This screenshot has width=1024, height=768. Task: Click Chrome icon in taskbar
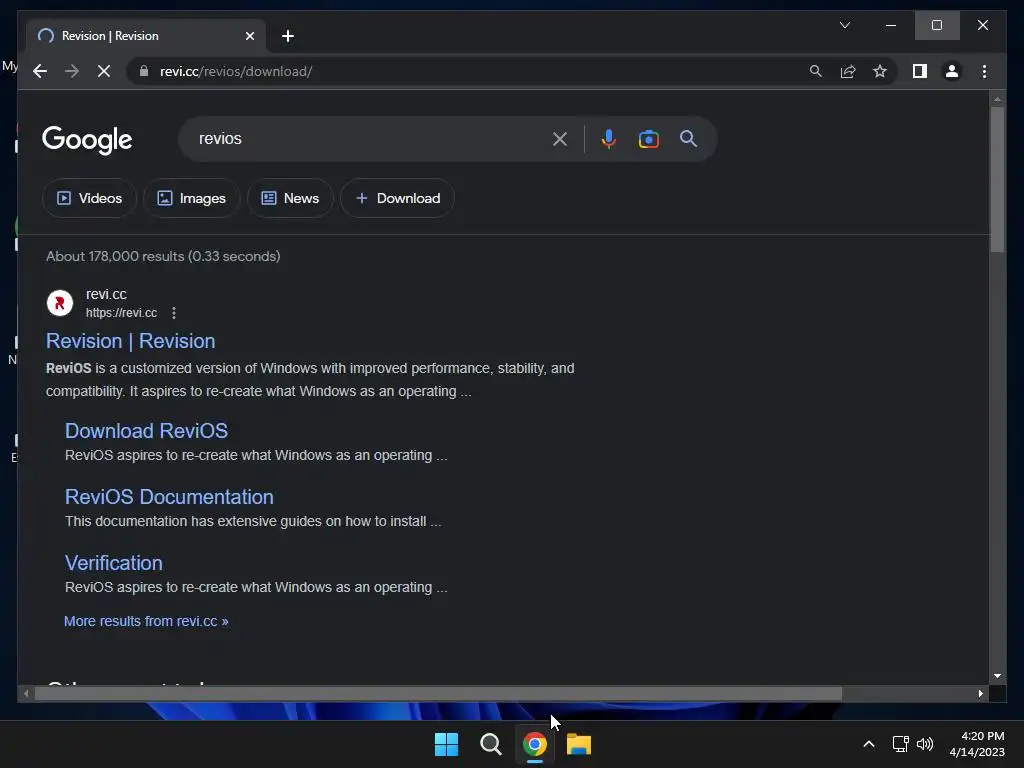[534, 744]
